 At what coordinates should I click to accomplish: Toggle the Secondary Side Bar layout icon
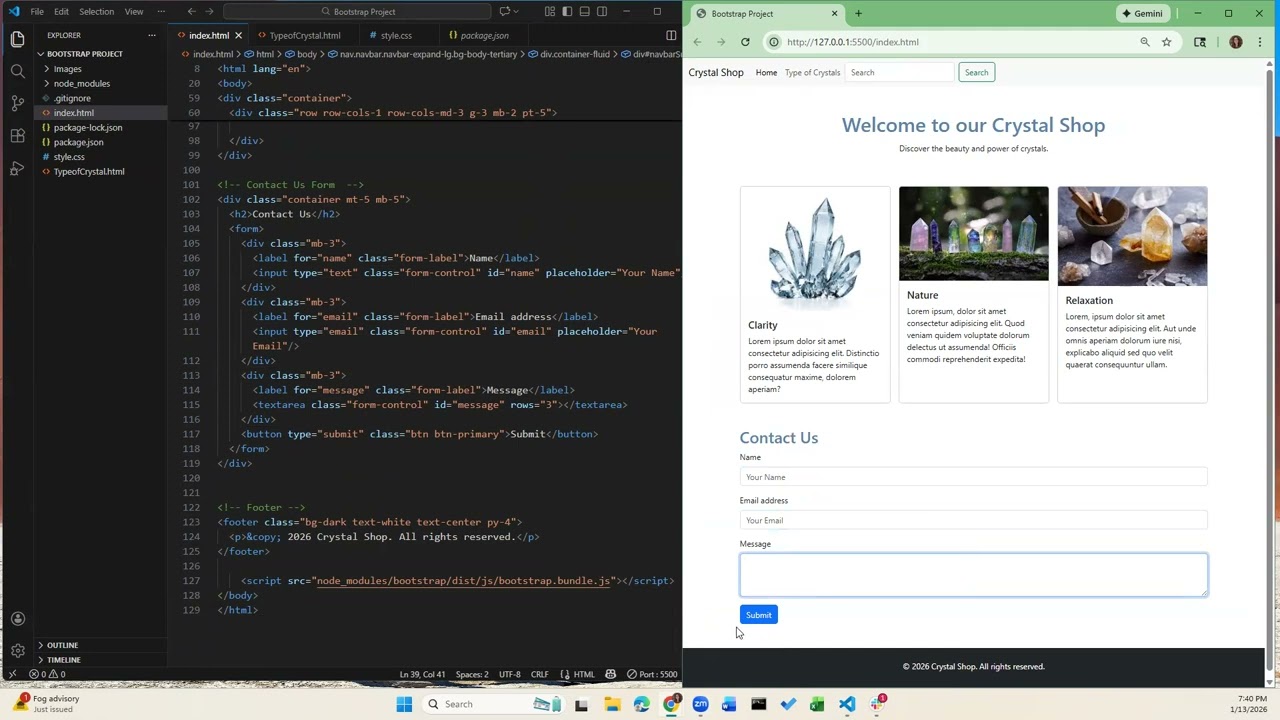(x=602, y=11)
